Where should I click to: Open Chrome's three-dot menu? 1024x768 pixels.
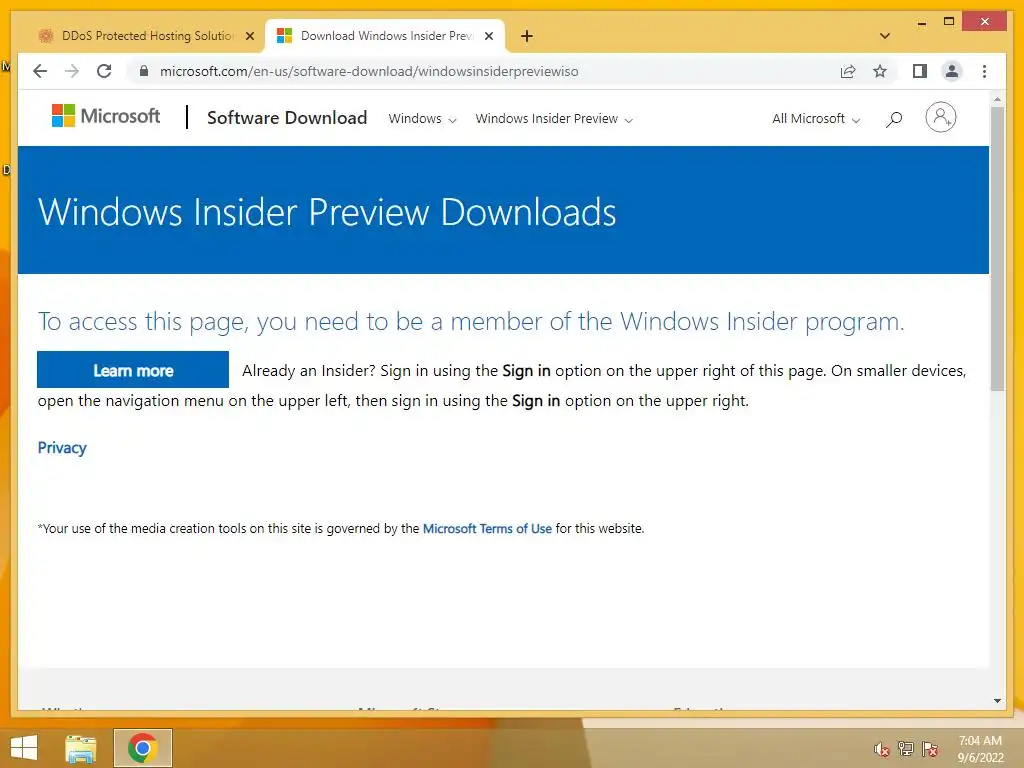984,71
